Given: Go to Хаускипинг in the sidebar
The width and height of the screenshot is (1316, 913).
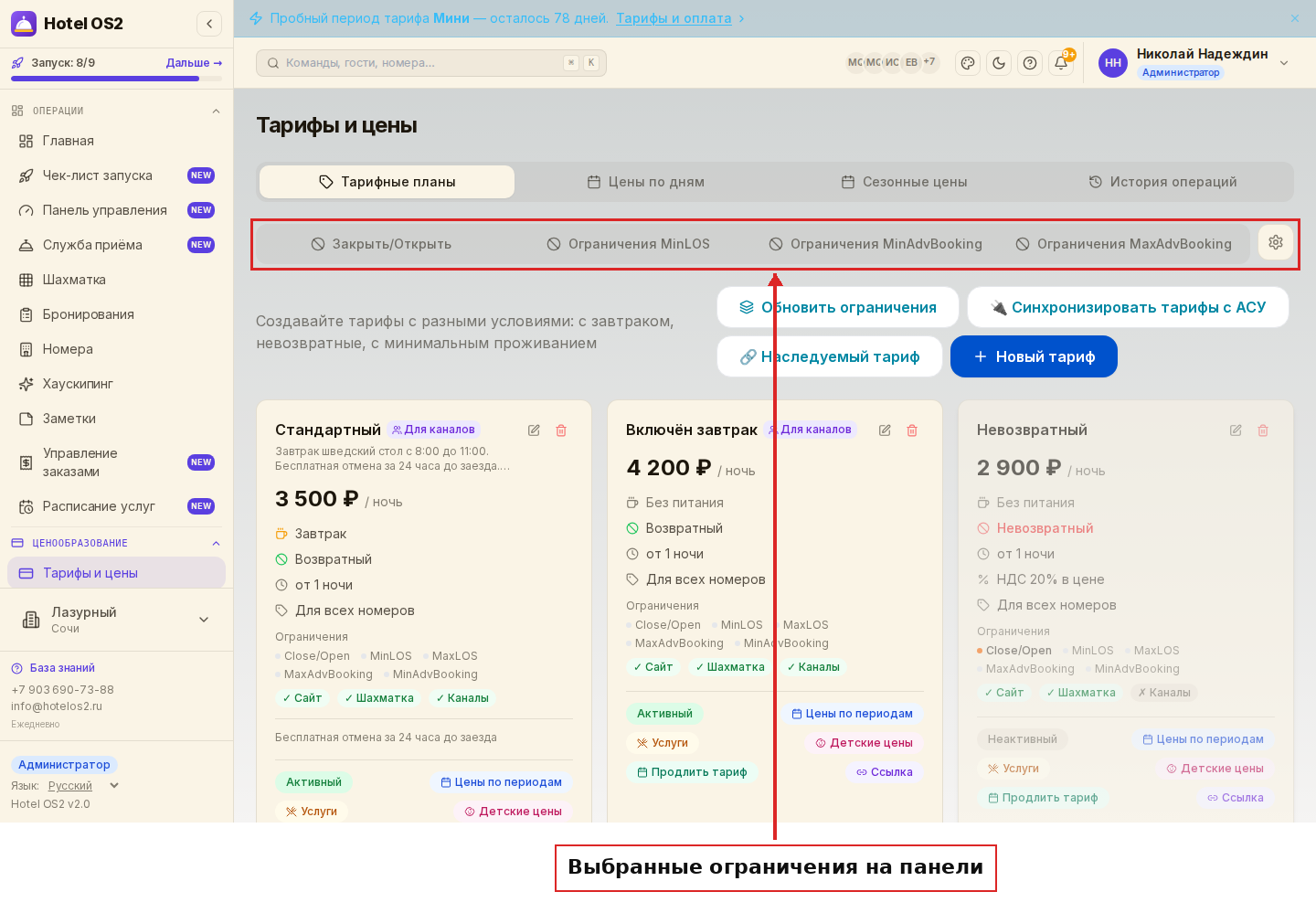Looking at the screenshot, I should click(x=116, y=384).
